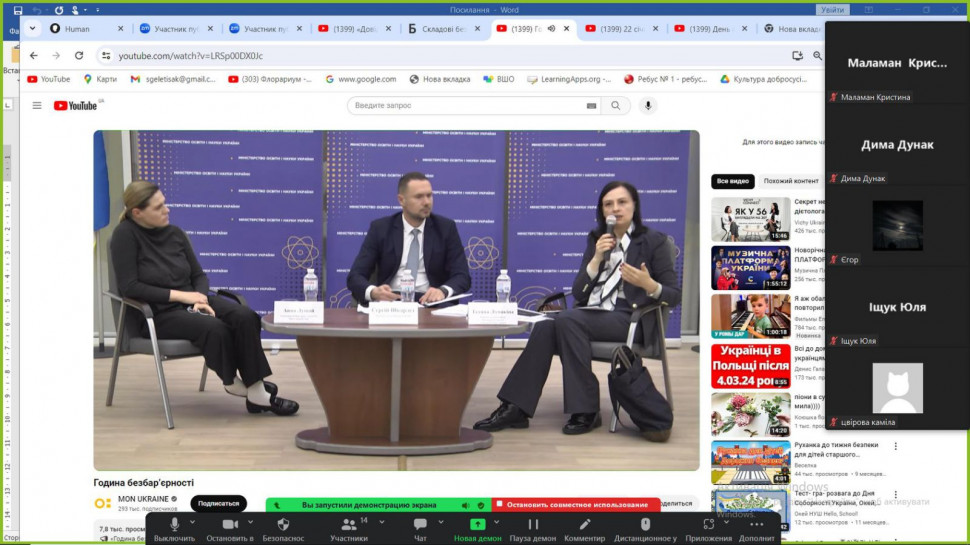Close the Human tab

tap(121, 28)
